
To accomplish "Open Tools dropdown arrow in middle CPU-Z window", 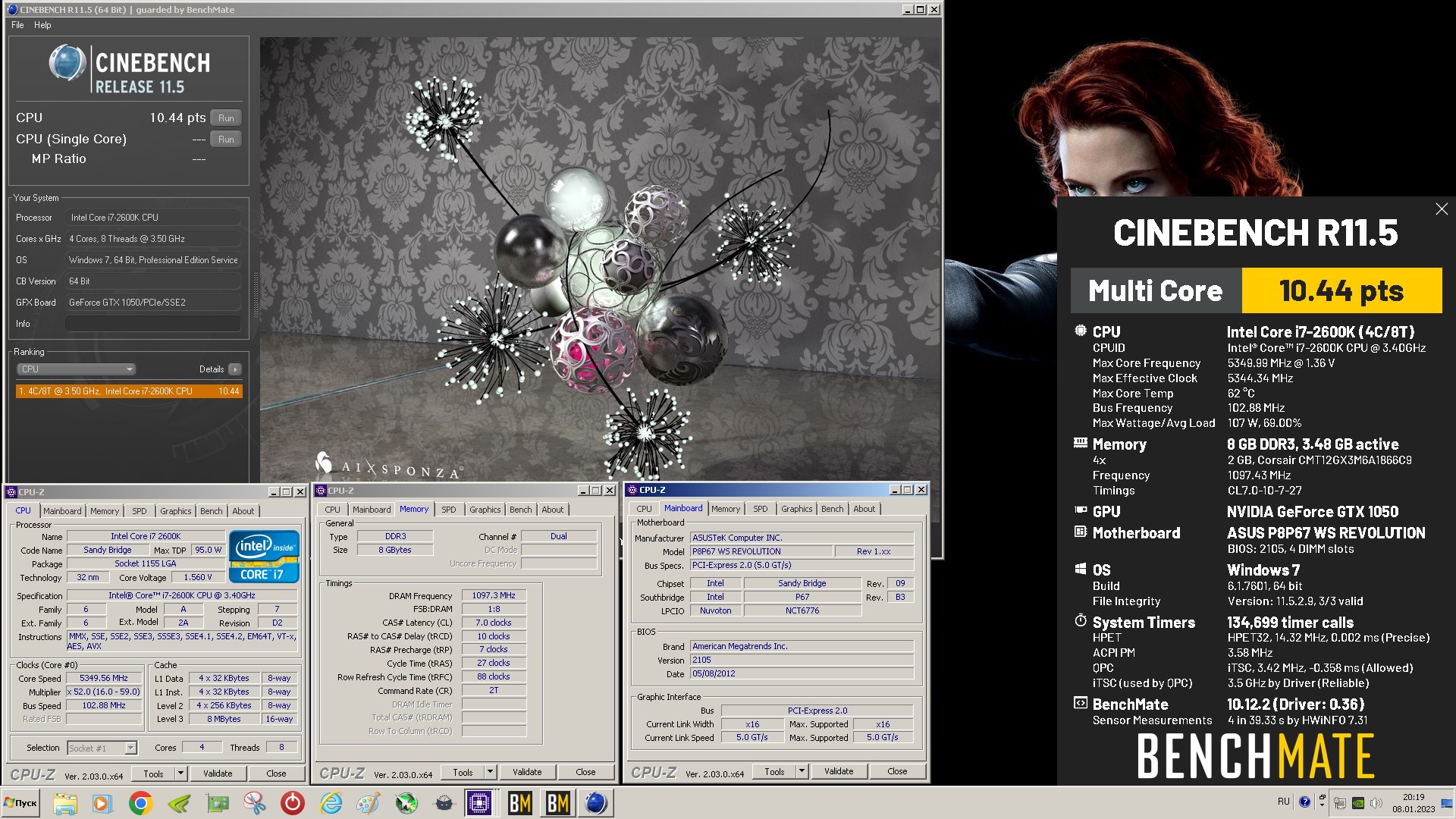I will point(491,773).
